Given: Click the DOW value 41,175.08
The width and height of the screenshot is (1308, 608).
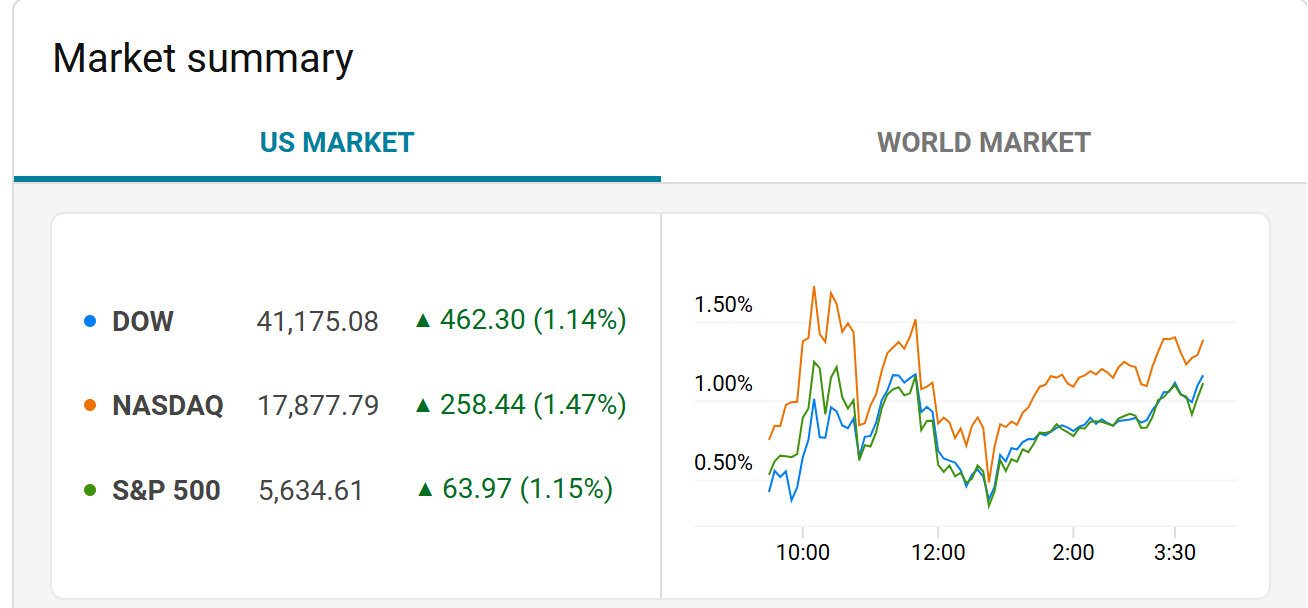Looking at the screenshot, I should tap(318, 322).
